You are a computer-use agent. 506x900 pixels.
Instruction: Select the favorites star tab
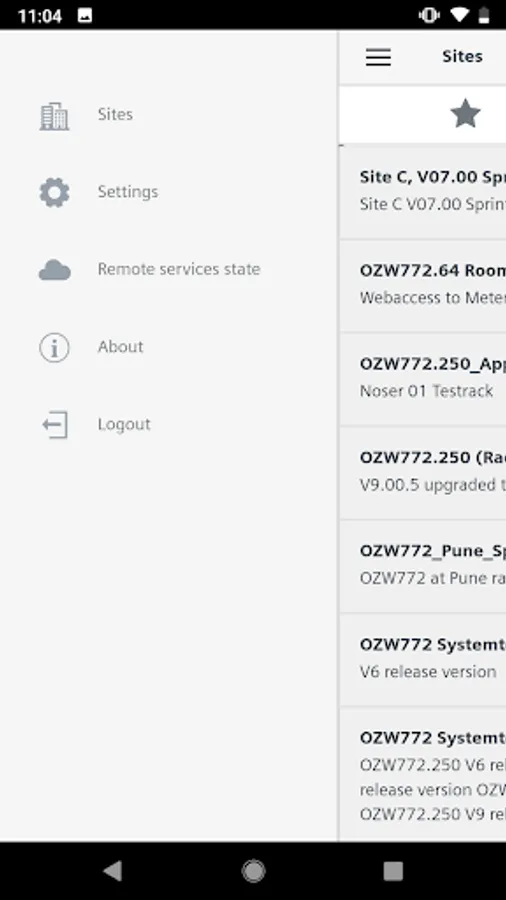click(x=465, y=114)
